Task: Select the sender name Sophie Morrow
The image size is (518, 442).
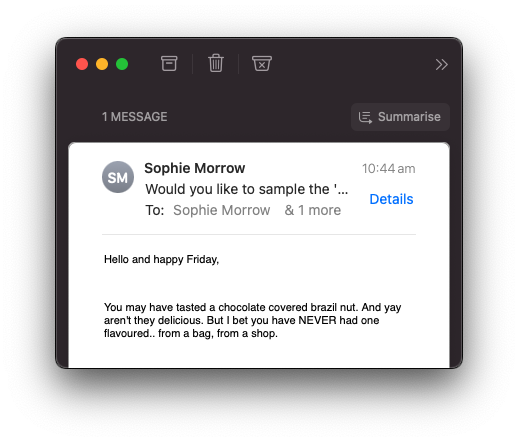Action: tap(195, 168)
